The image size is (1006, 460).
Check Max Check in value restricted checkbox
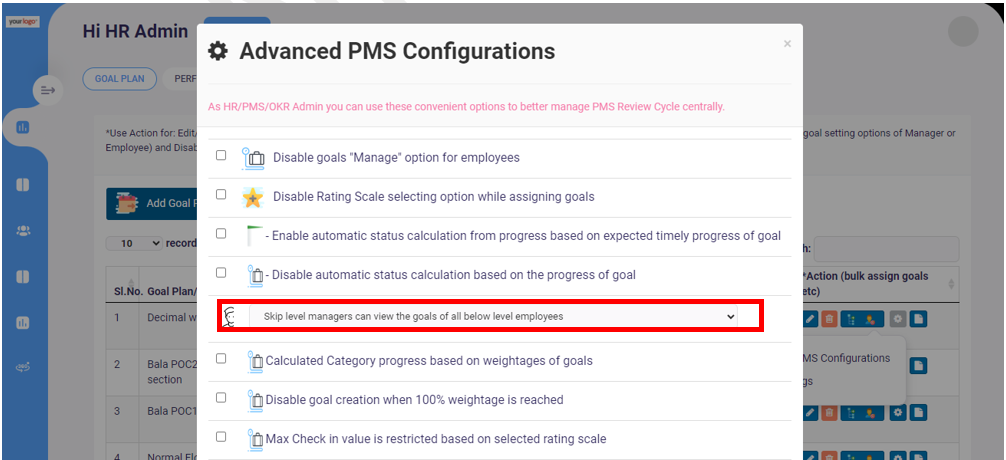[x=221, y=437]
